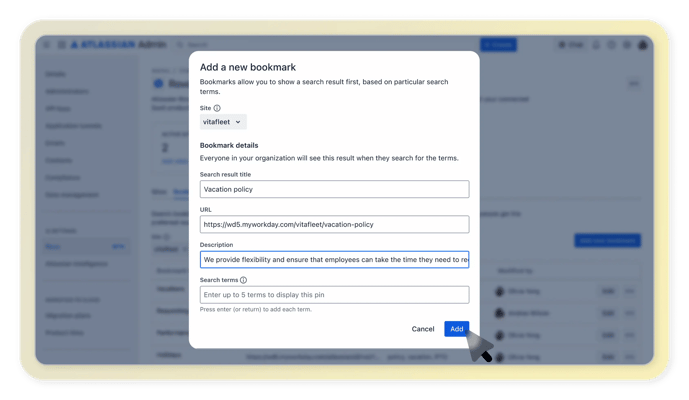Click the URL input field
689x400 pixels.
click(x=334, y=225)
